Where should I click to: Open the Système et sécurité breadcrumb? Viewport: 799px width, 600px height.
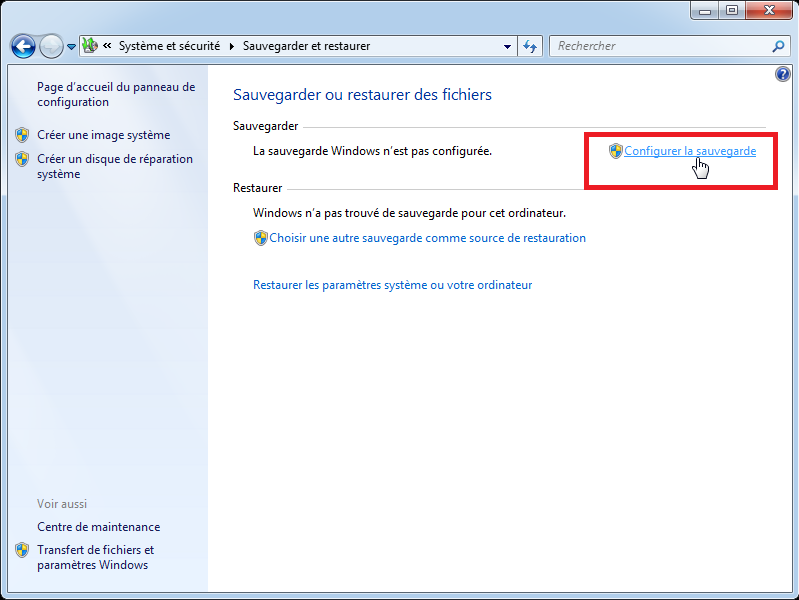[169, 46]
